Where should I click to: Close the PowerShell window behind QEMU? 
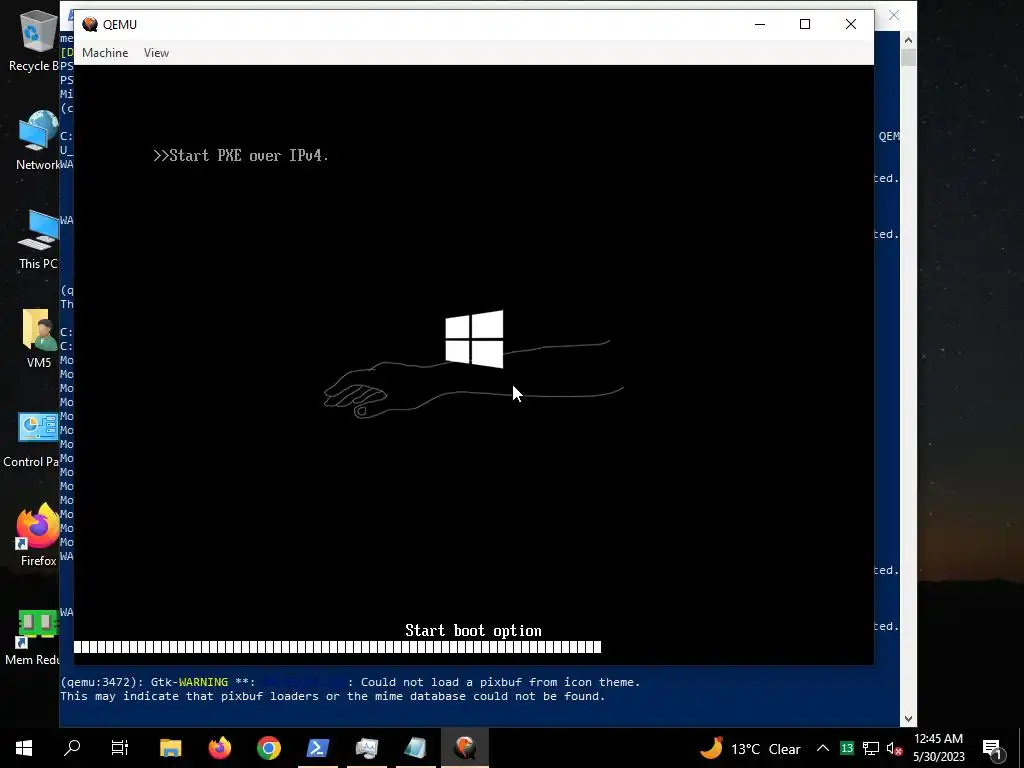(x=894, y=15)
